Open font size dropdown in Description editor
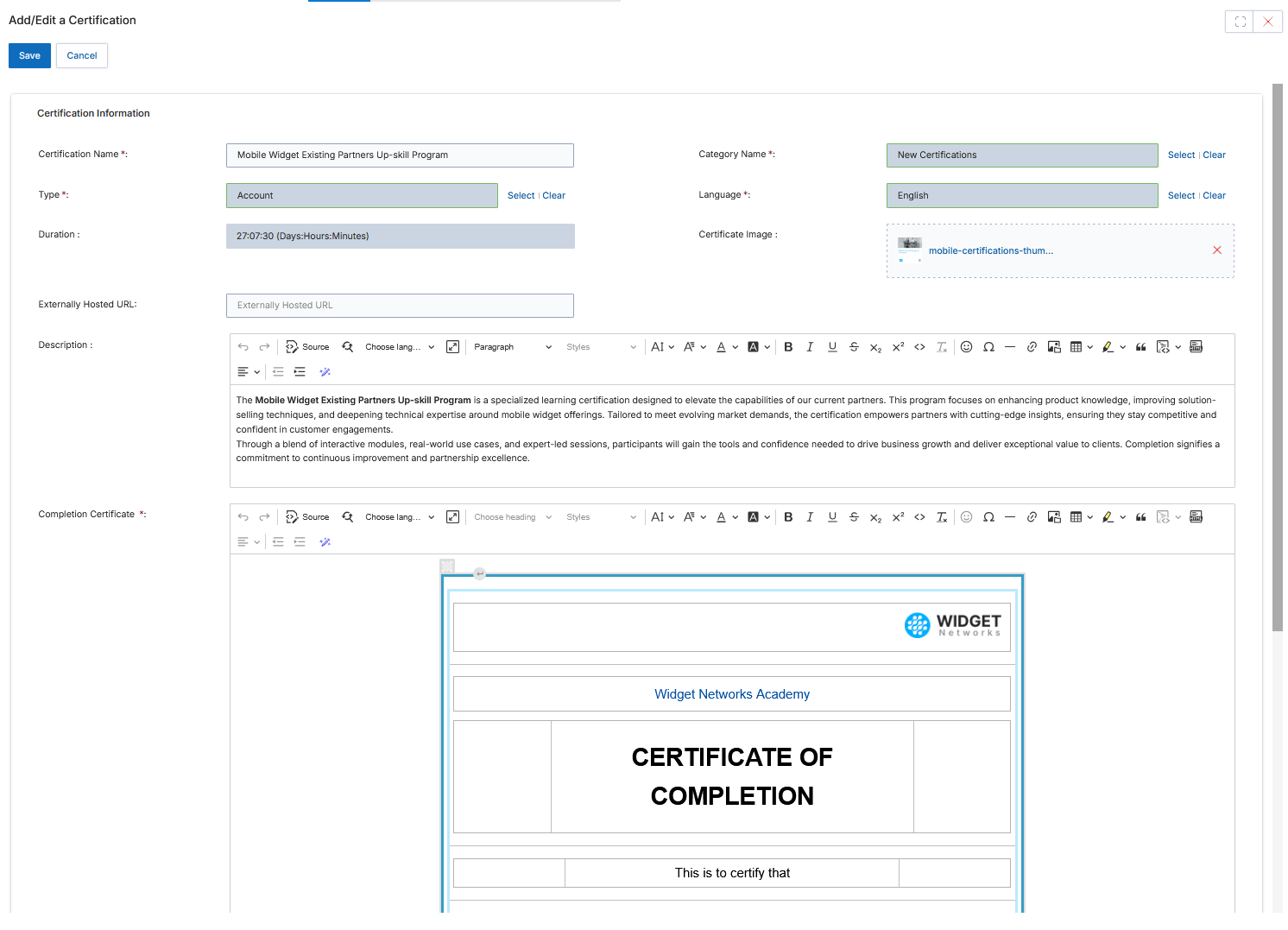 [x=663, y=347]
